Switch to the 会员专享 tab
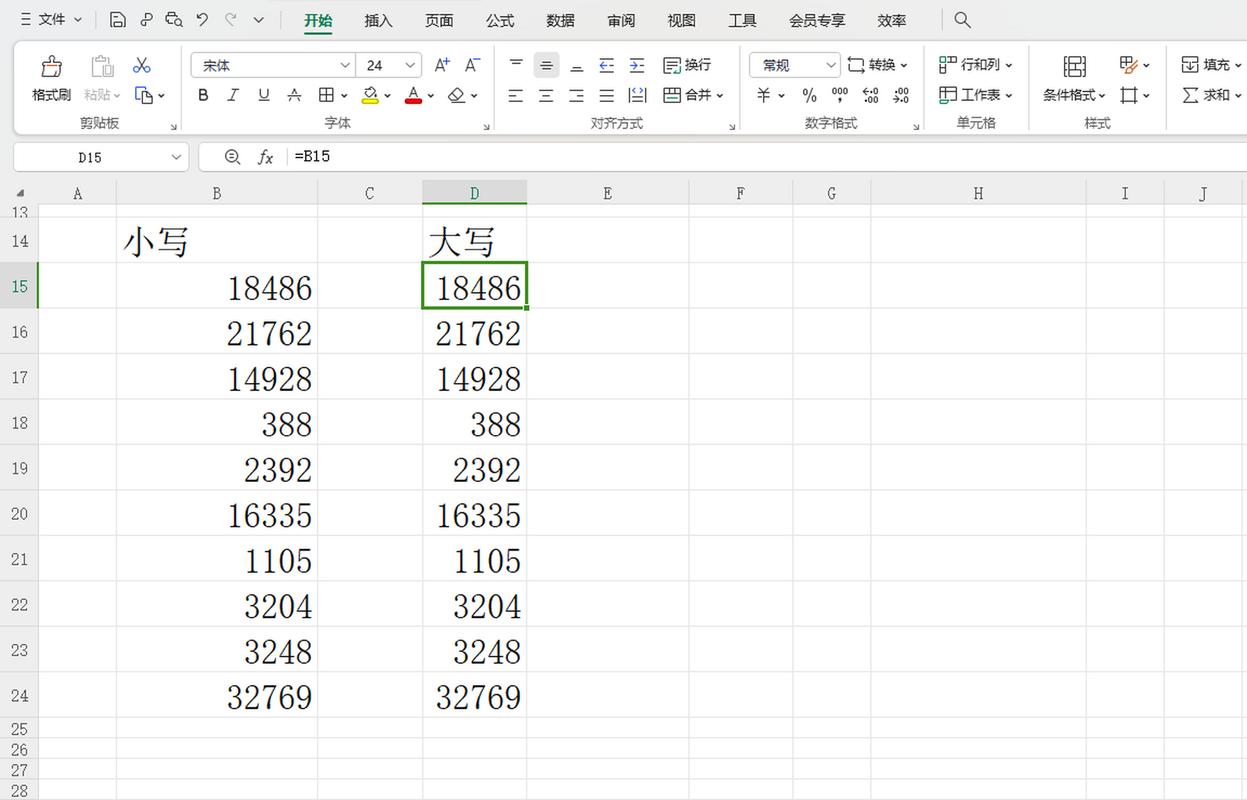This screenshot has height=800, width=1247. (817, 20)
